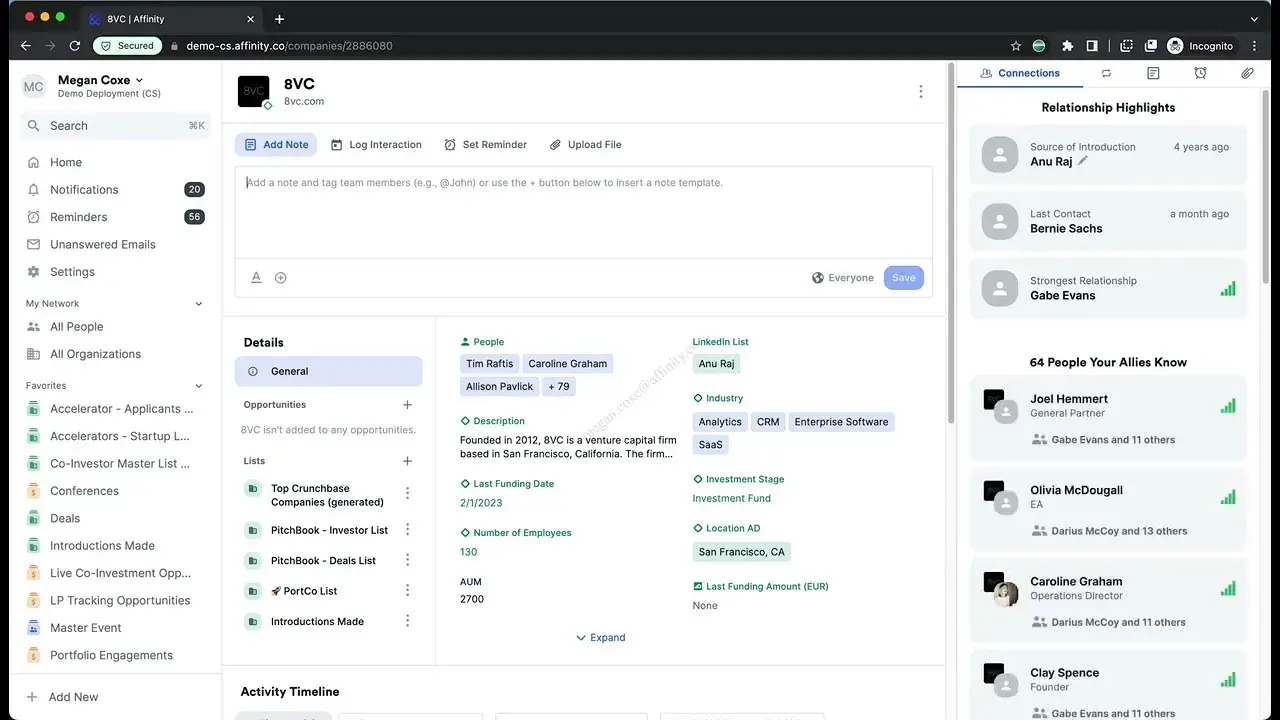This screenshot has height=720, width=1280.
Task: Save the current note
Action: [x=903, y=277]
